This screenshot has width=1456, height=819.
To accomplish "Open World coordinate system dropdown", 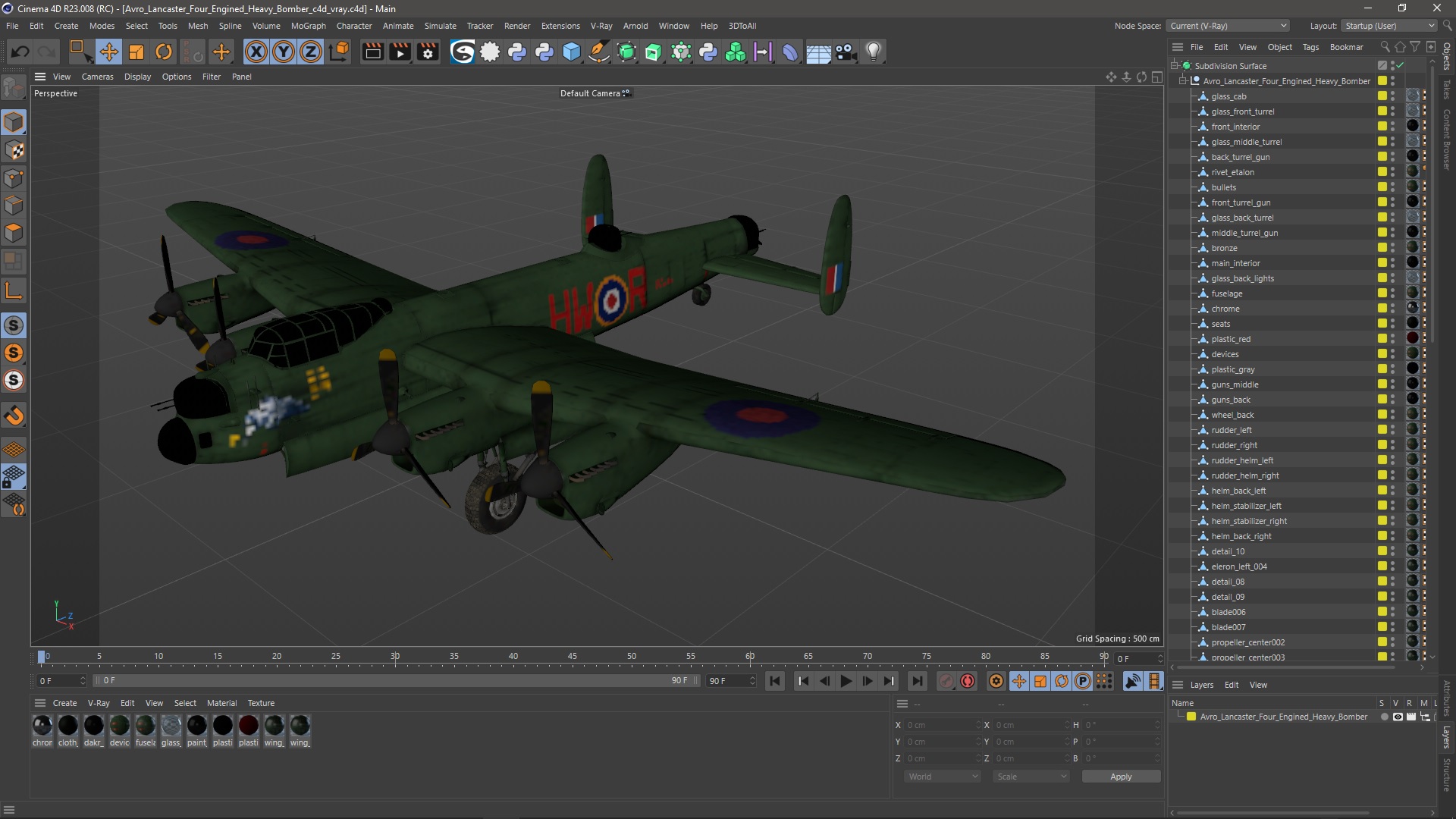I will 942,777.
